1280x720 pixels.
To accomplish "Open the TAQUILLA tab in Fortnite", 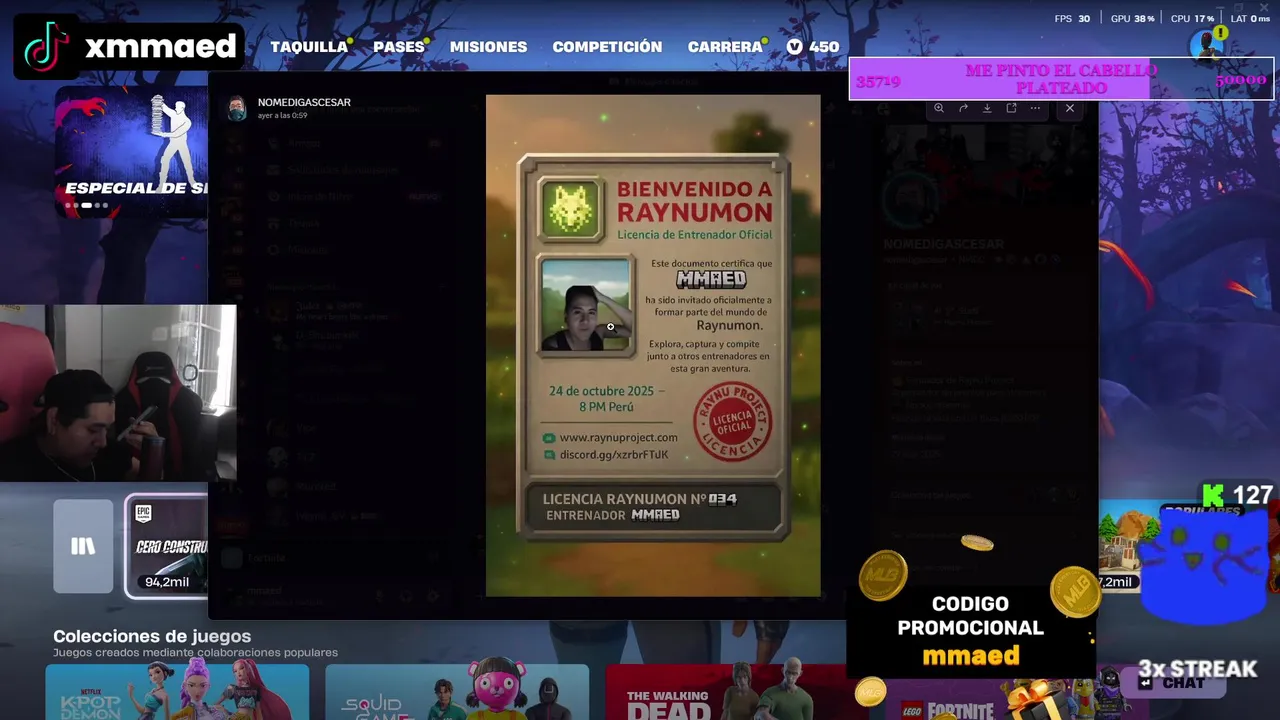I will point(309,47).
